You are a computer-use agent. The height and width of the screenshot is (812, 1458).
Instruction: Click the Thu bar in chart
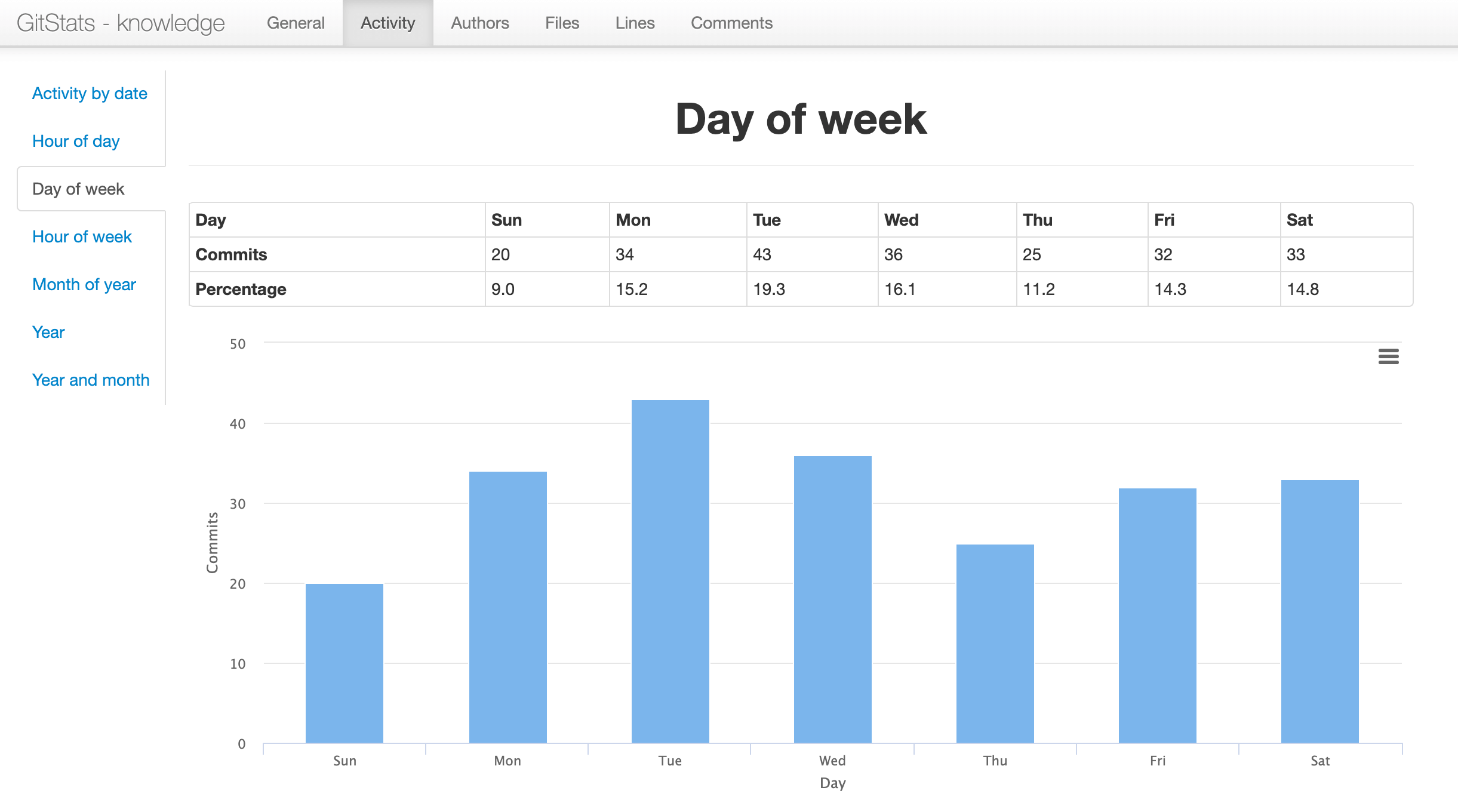(995, 643)
